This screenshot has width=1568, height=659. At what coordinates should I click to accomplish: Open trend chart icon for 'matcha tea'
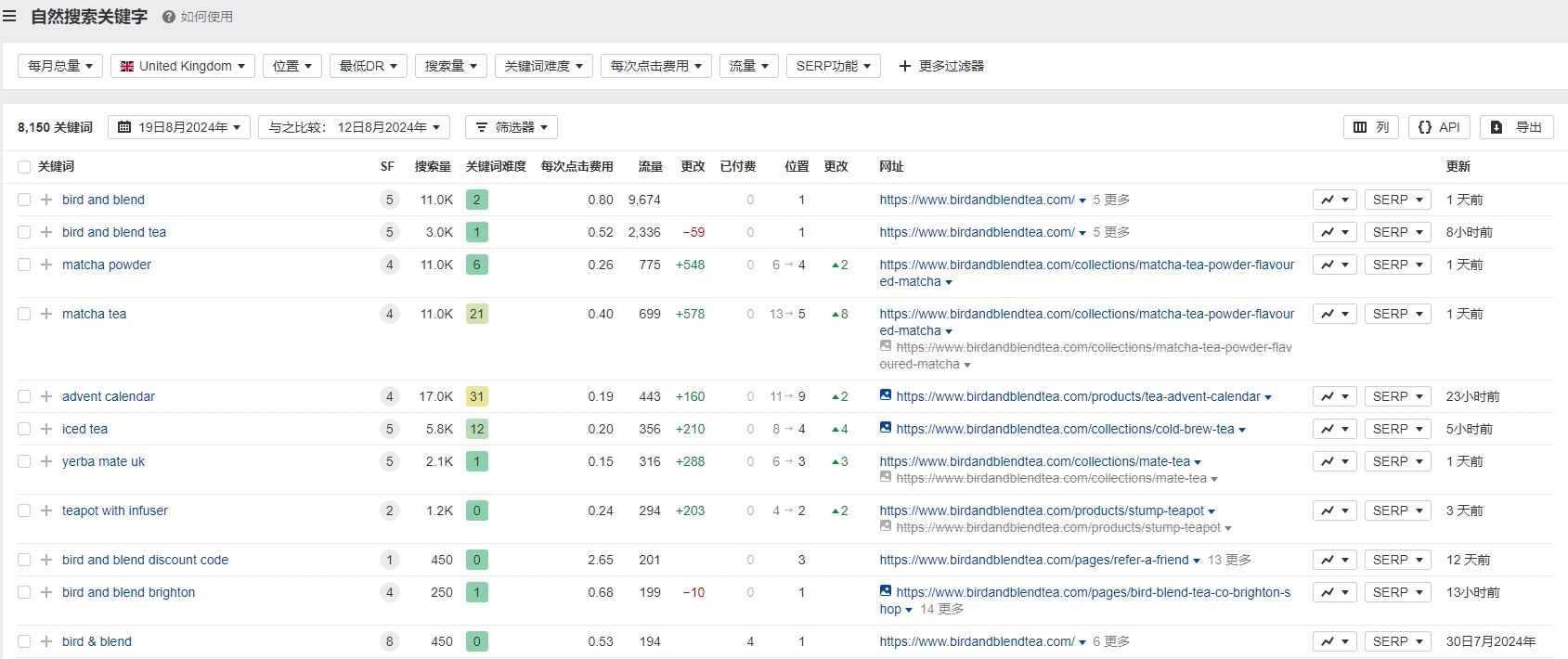[1335, 314]
